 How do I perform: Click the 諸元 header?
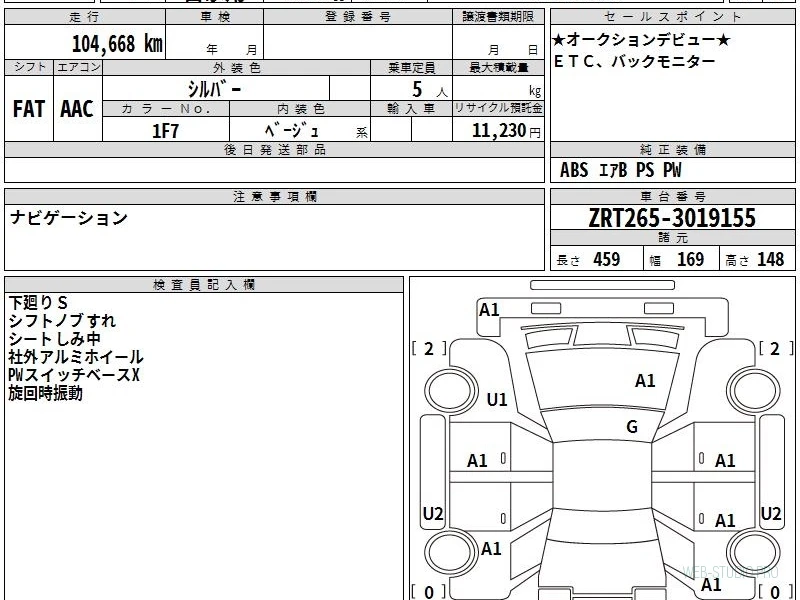pyautogui.click(x=672, y=238)
